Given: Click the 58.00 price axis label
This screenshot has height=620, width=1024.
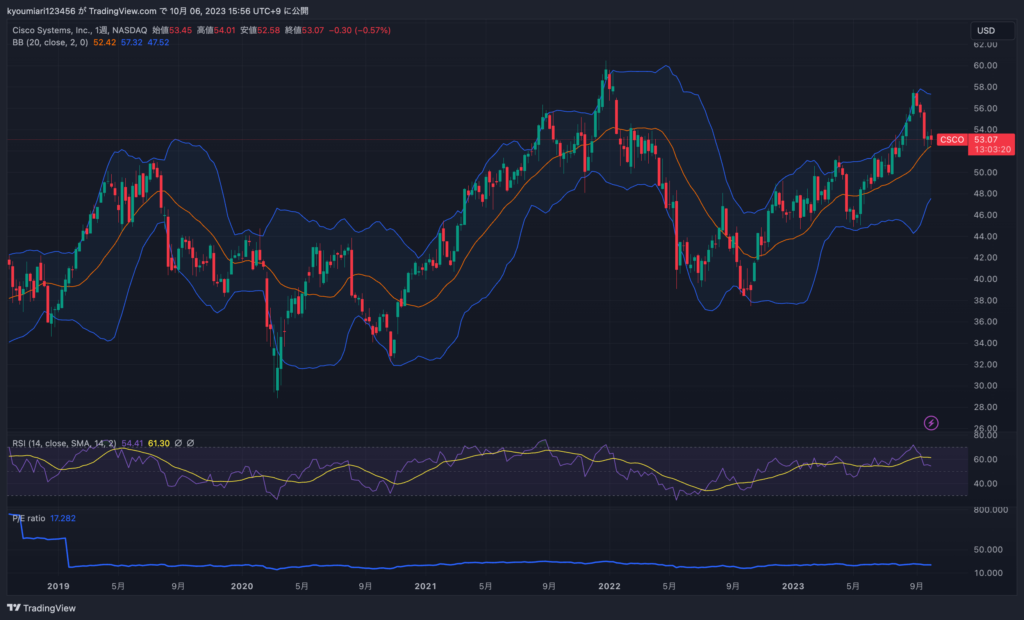Looking at the screenshot, I should pos(985,87).
